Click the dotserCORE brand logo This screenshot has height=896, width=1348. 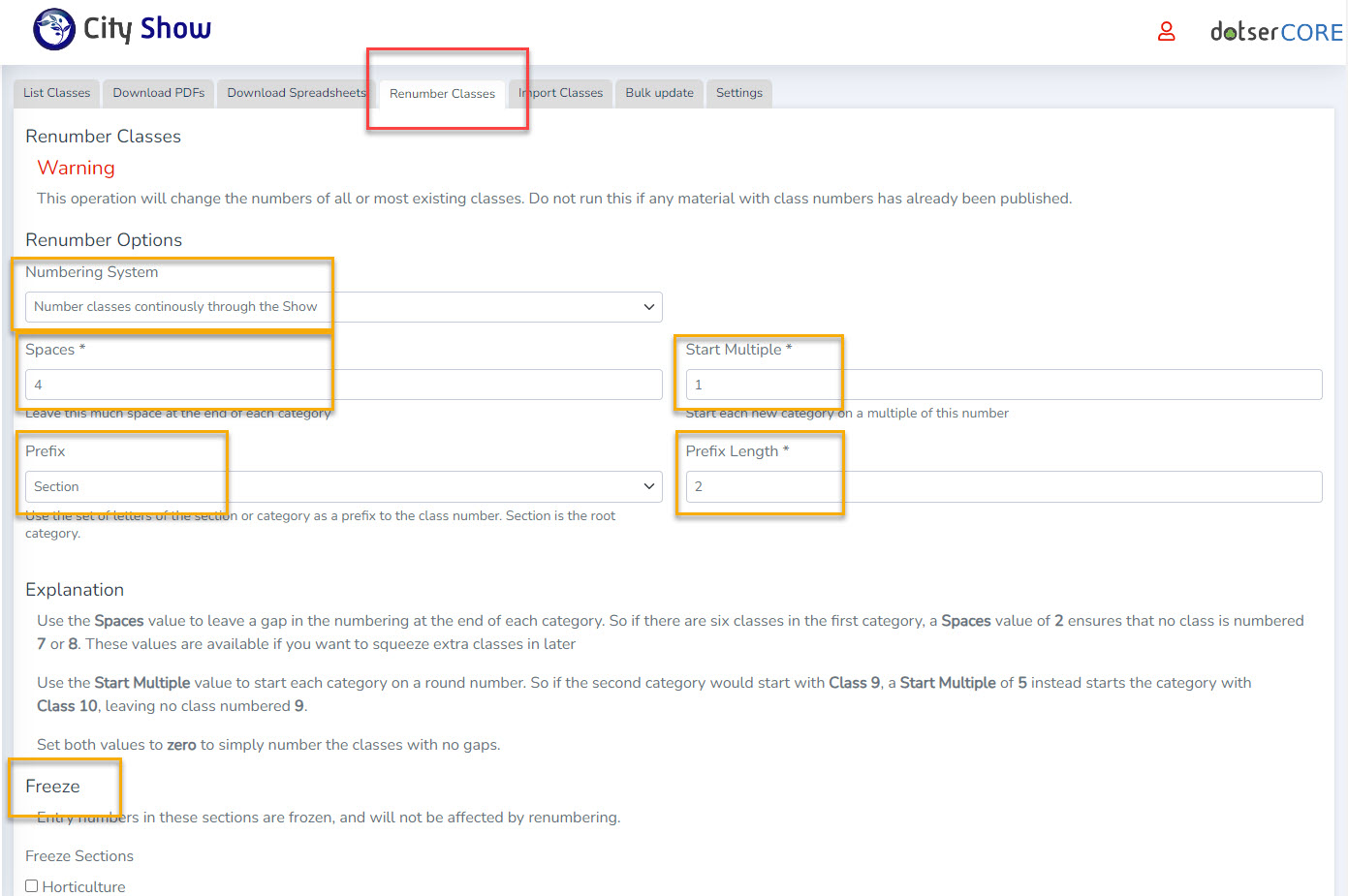point(1275,32)
